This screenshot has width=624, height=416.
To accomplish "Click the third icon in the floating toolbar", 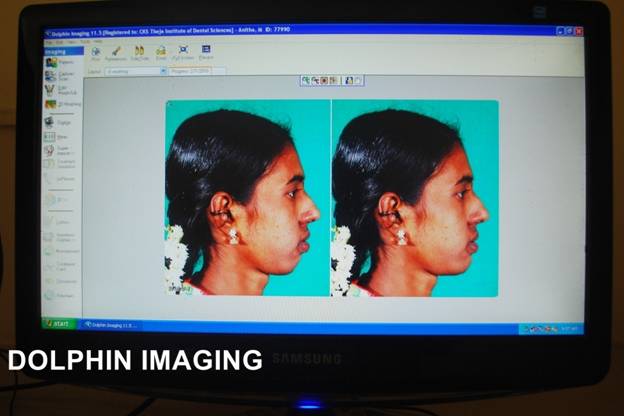I will (x=324, y=81).
